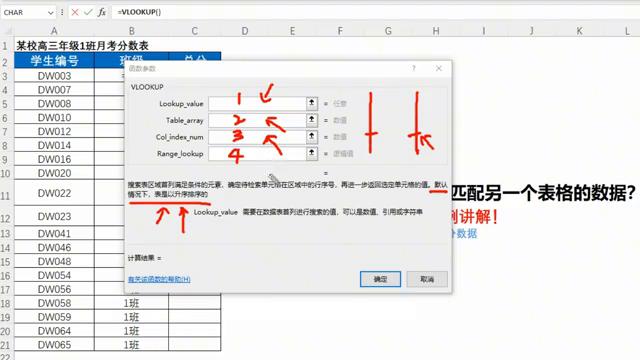Open the function help link
The width and height of the screenshot is (640, 360).
(x=159, y=279)
